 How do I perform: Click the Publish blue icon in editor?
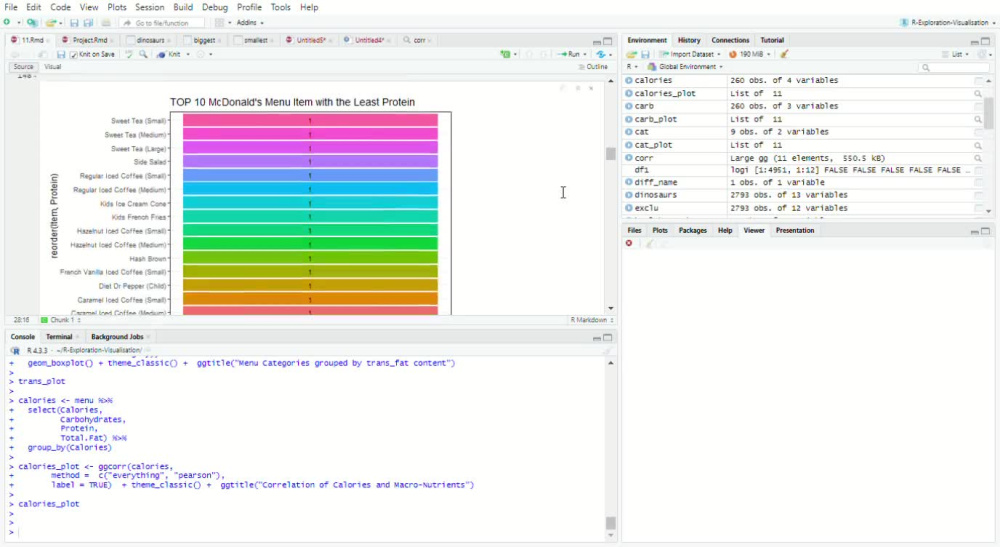coord(601,55)
